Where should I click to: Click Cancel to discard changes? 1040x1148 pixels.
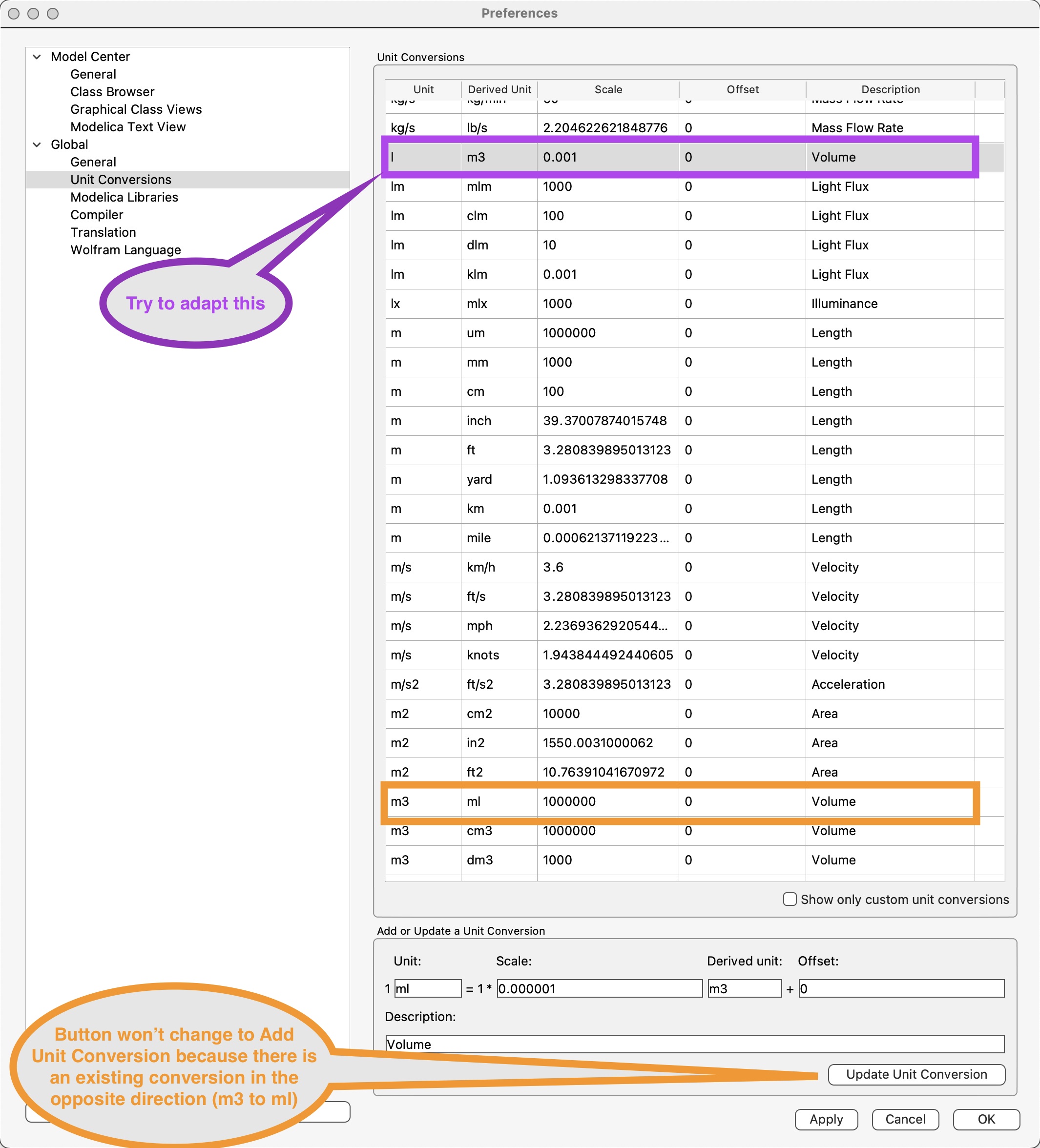point(904,1119)
